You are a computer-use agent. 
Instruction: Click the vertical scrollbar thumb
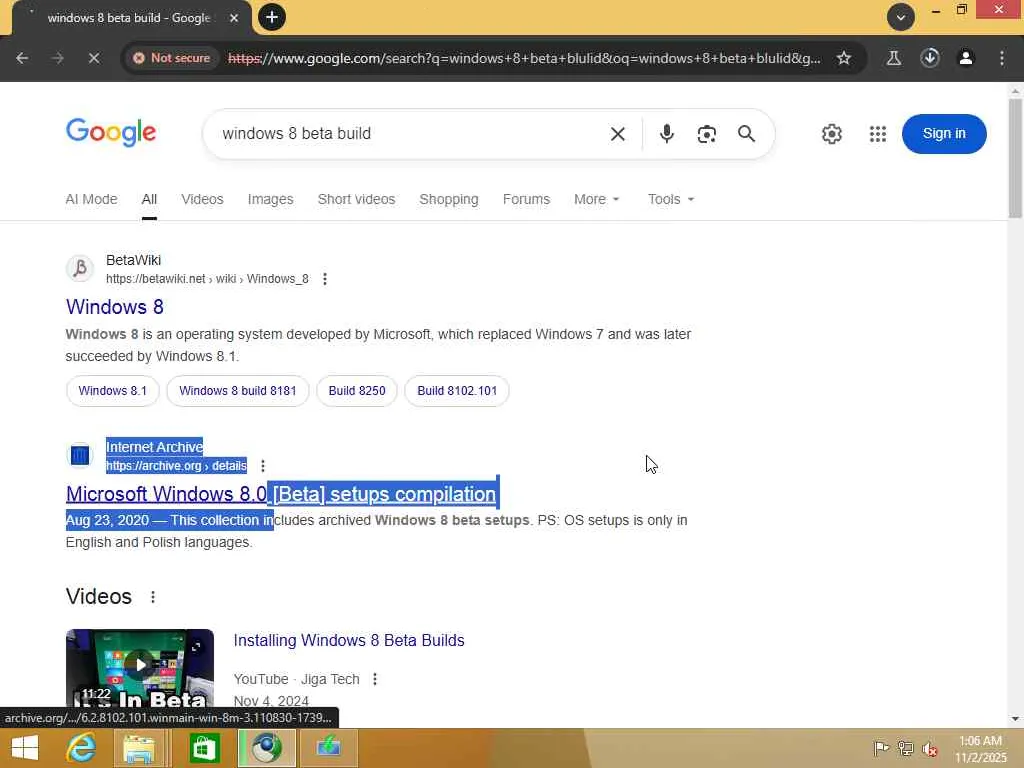[x=1015, y=158]
